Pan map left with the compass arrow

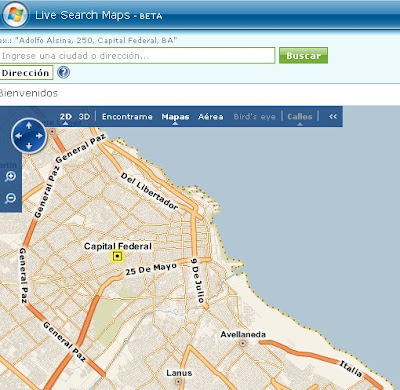click(x=19, y=136)
